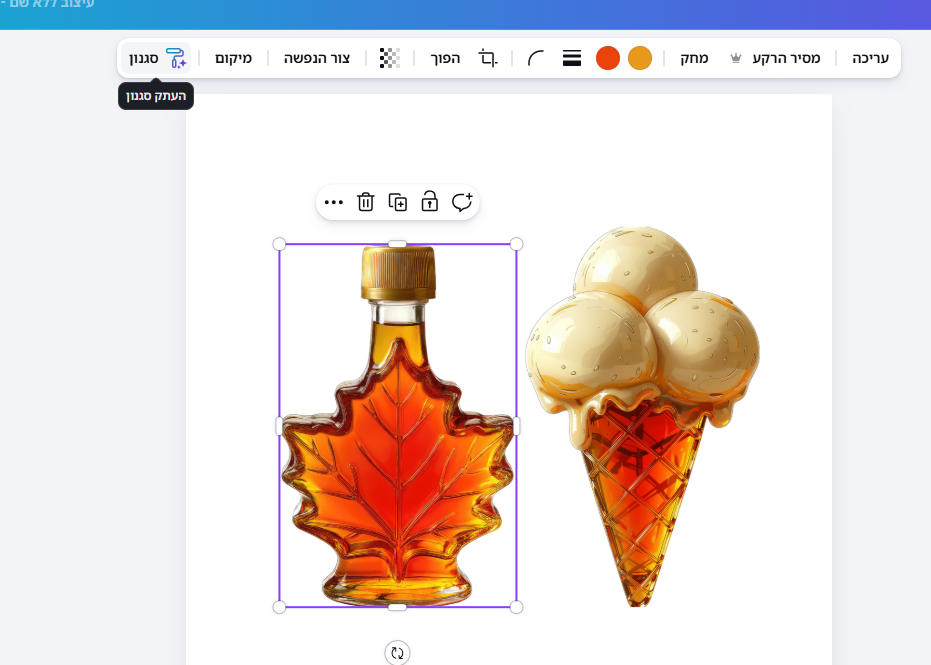
Task: Pick the red-orange color swatch
Action: click(608, 58)
